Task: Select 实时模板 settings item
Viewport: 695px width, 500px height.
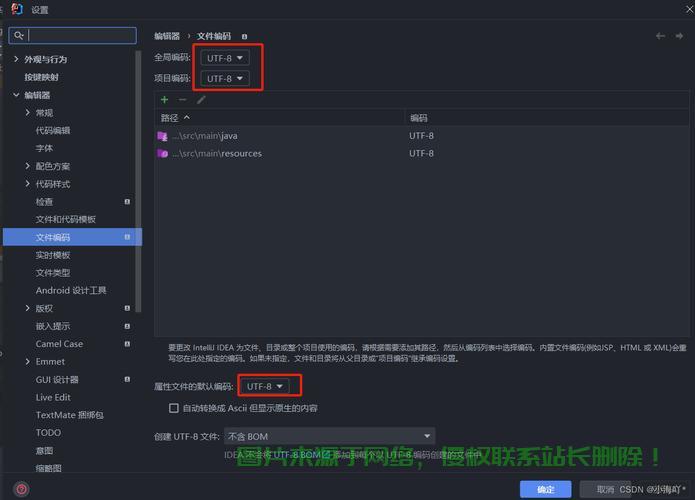Action: pyautogui.click(x=53, y=255)
